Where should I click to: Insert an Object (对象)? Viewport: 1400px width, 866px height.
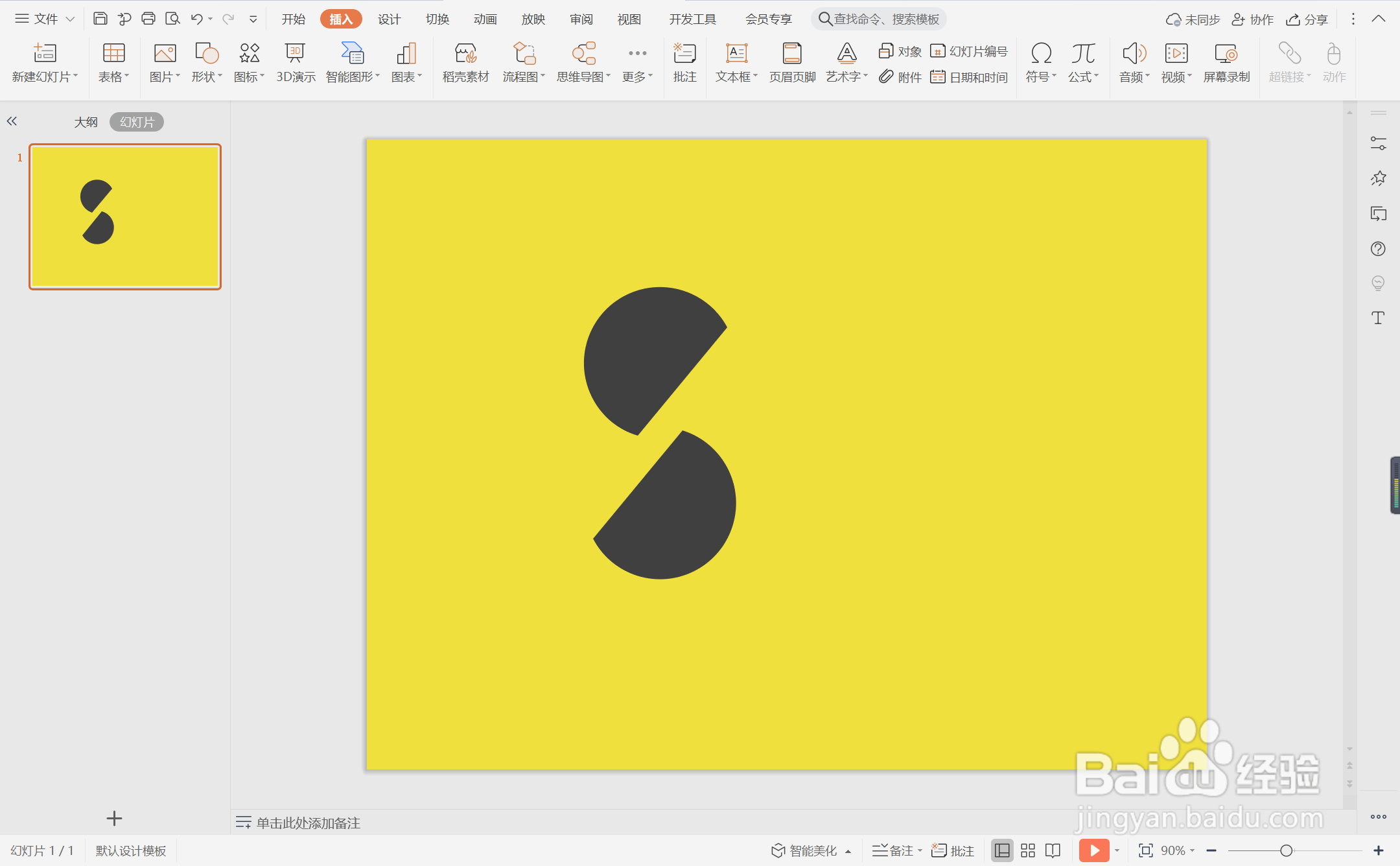pos(900,51)
